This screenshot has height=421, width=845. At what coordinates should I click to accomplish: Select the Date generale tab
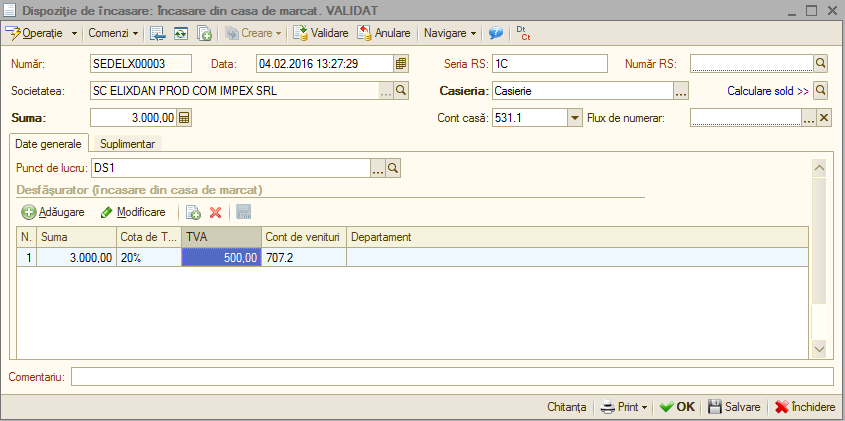tap(49, 144)
